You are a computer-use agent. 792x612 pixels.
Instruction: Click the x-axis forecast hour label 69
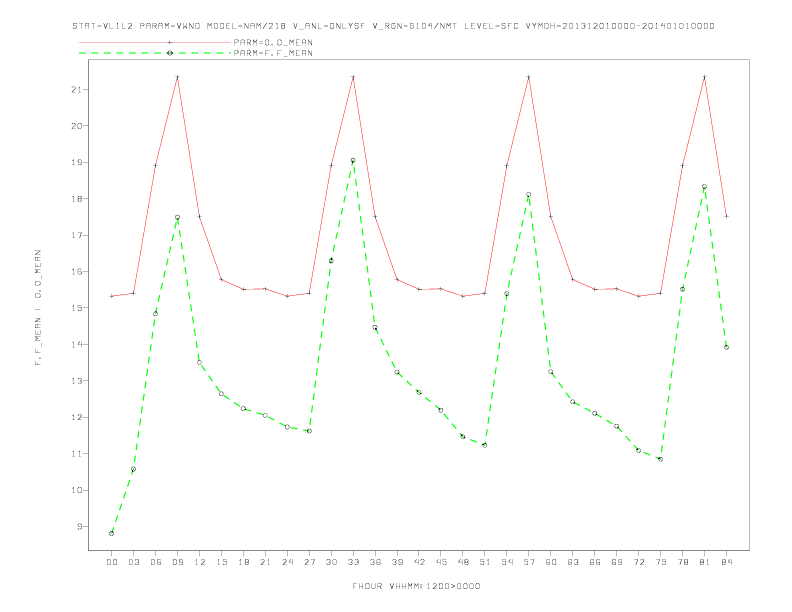pos(617,562)
